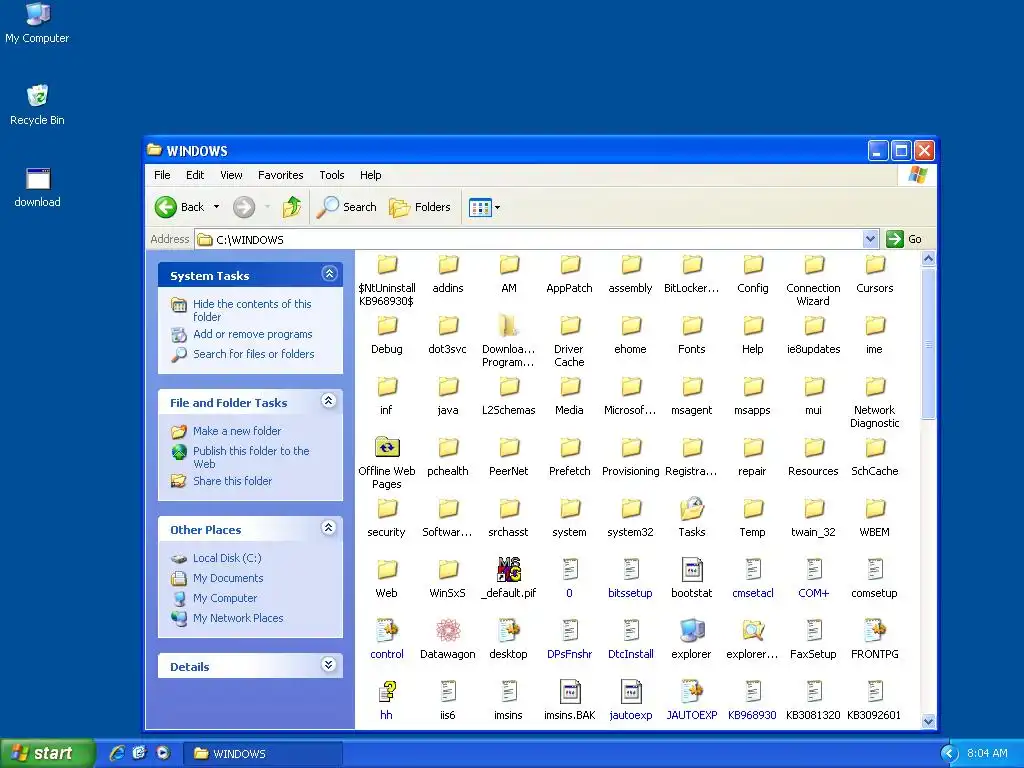Go to My Network Places link

pyautogui.click(x=238, y=618)
